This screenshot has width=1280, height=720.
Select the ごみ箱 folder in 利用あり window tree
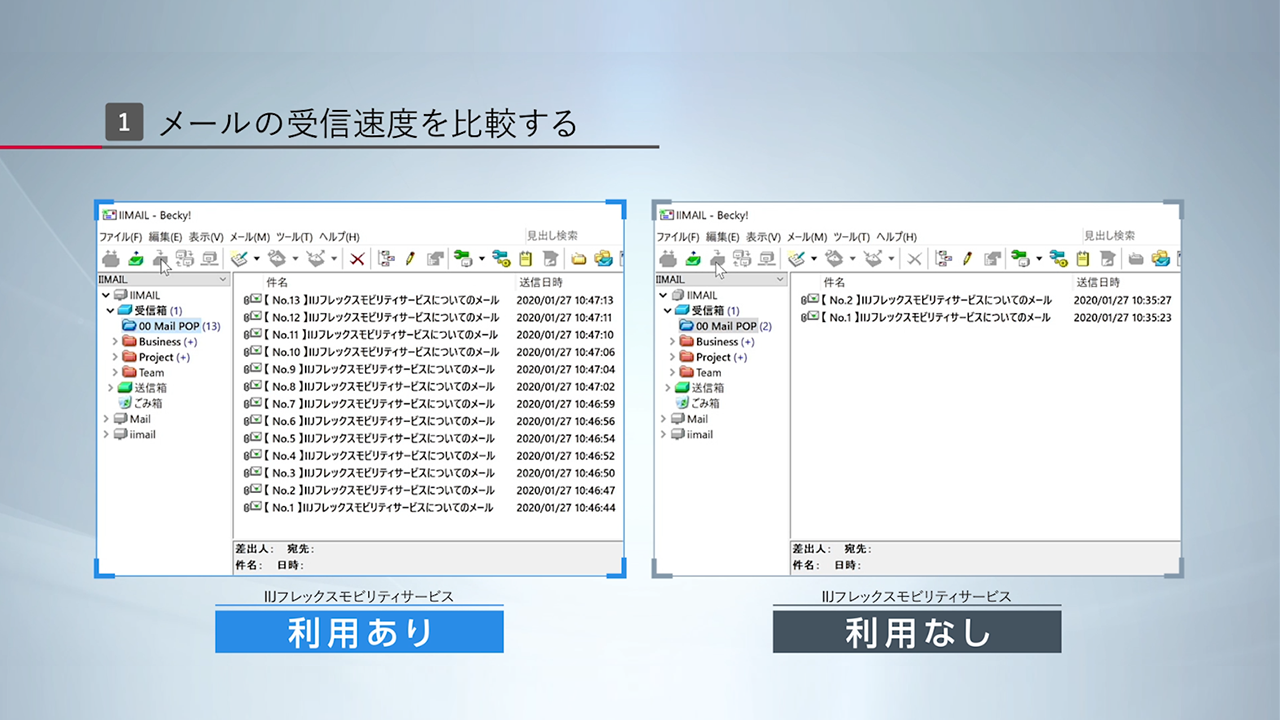pyautogui.click(x=140, y=404)
